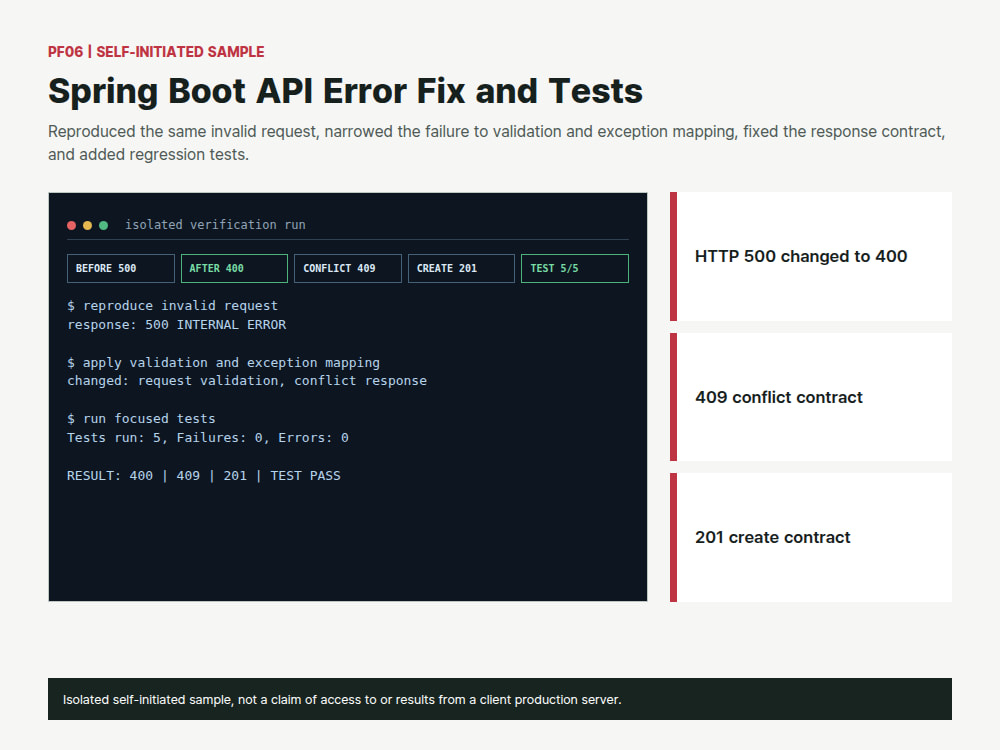Viewport: 1000px width, 750px height.
Task: Click '$ apply validation and exception mapping' line
Action: click(223, 362)
